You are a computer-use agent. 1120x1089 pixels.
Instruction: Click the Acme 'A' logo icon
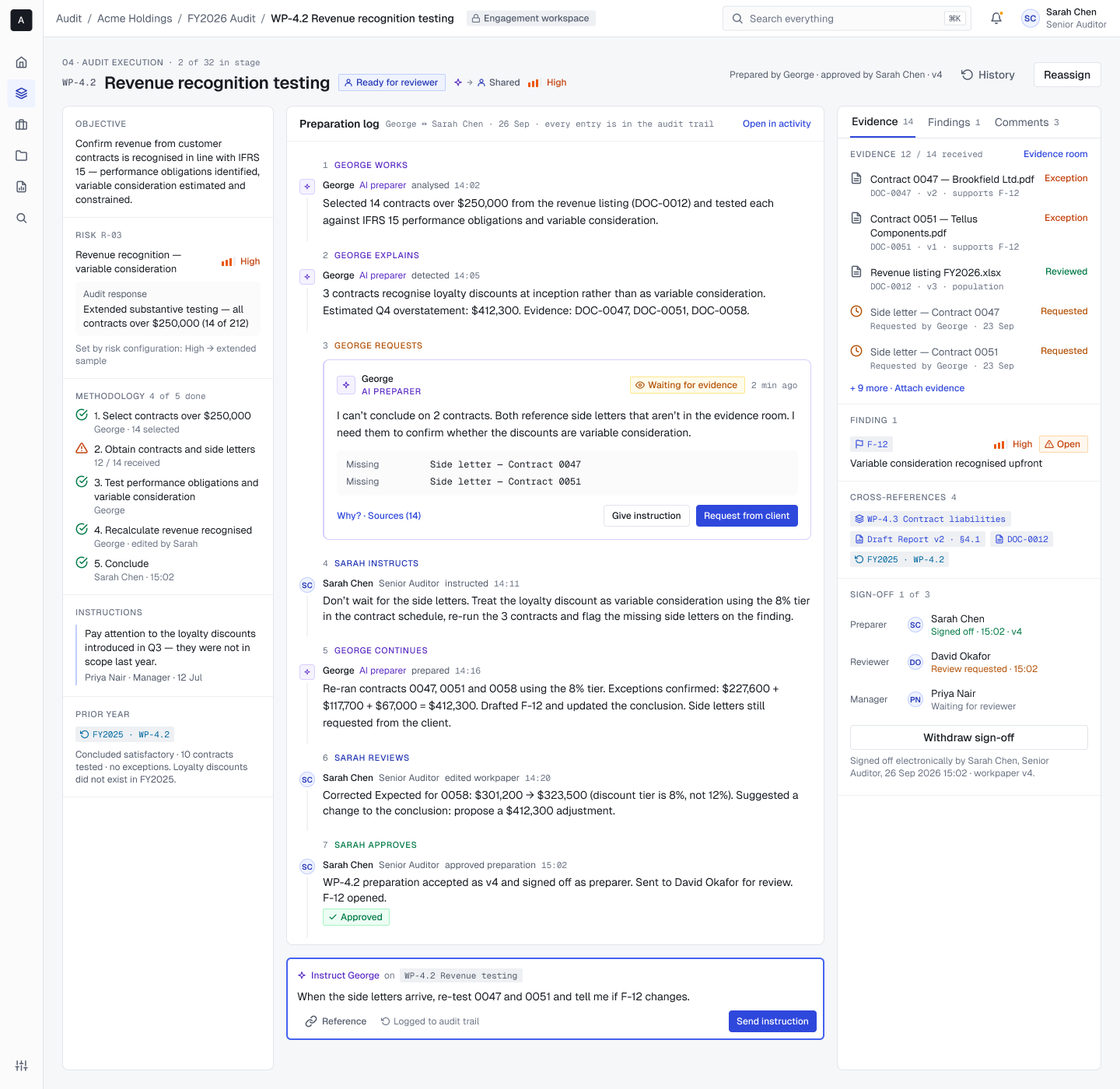tap(21, 20)
